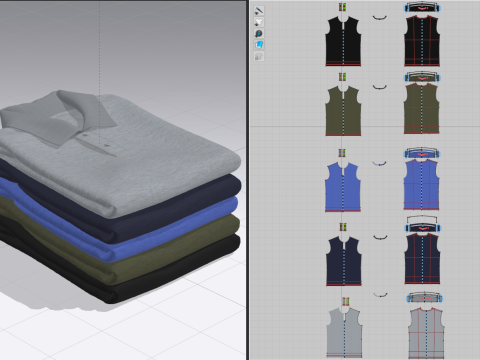Viewport: 480px width, 360px height.
Task: Select the black back bodice pattern with red lines
Action: pos(422,41)
